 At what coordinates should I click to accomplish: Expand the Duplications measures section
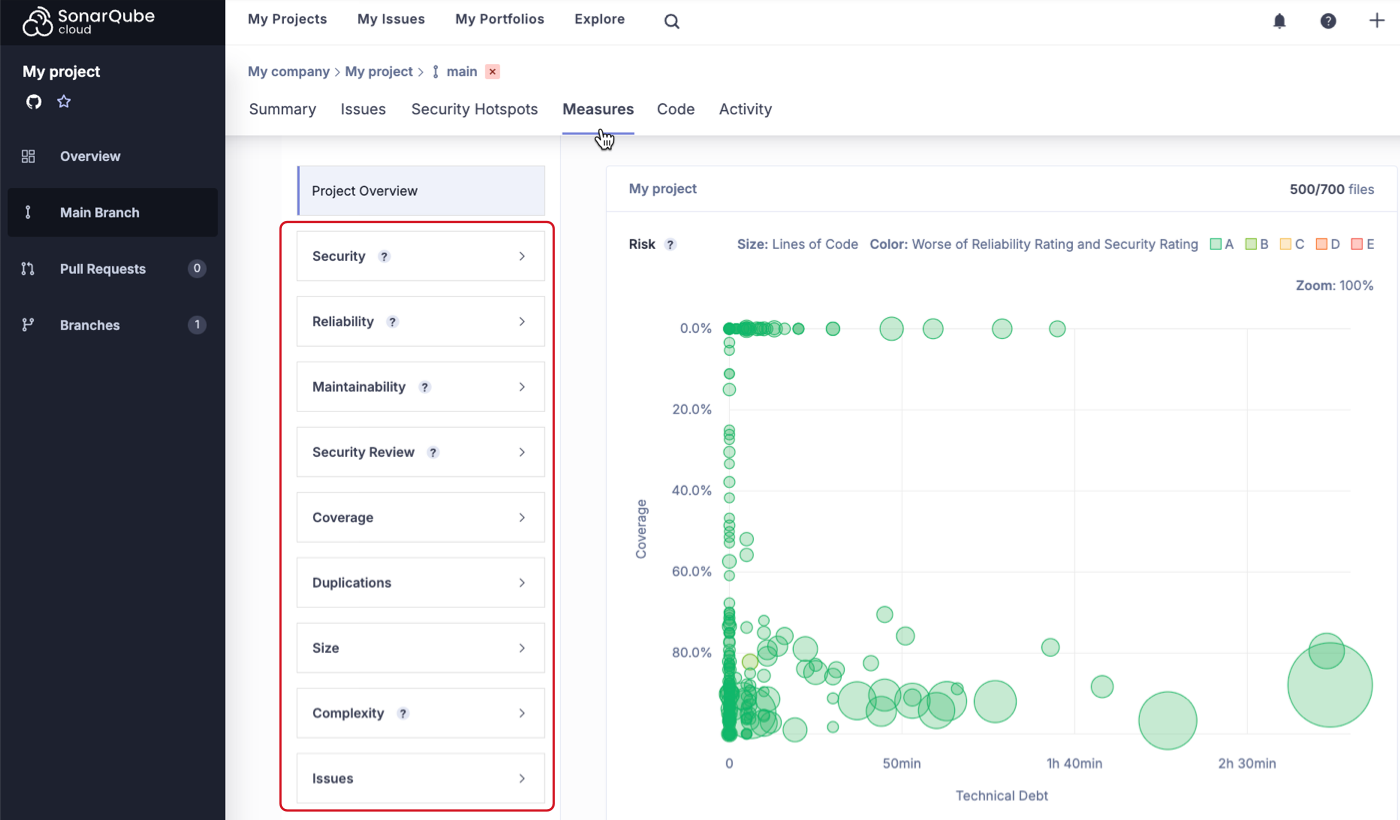(421, 583)
